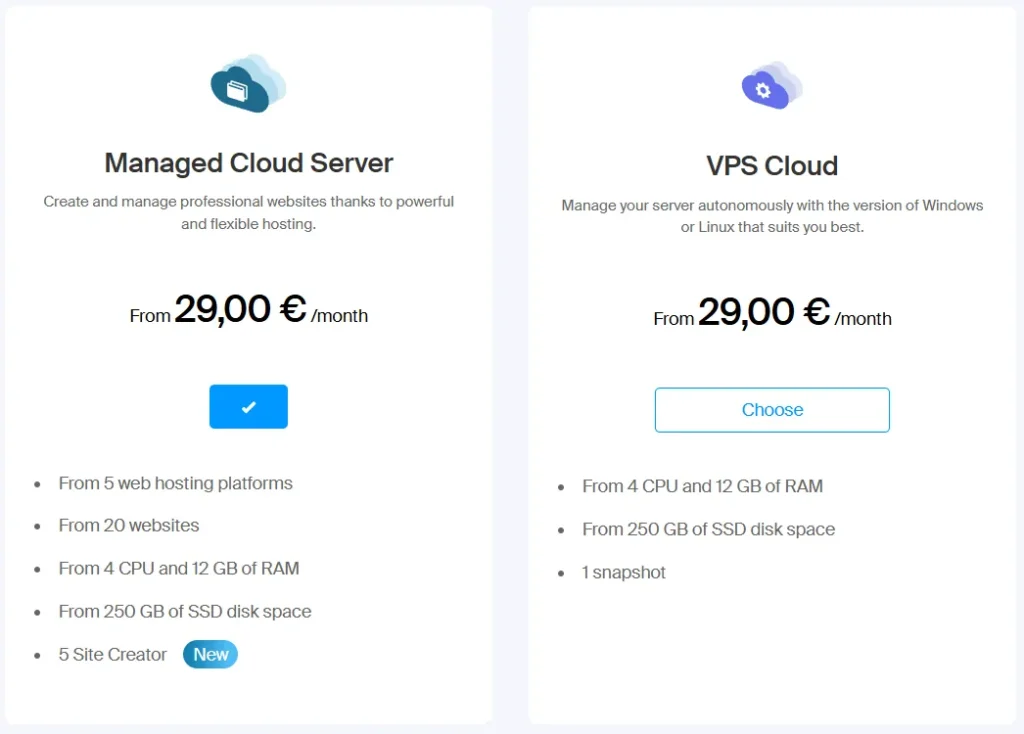The height and width of the screenshot is (734, 1024).
Task: Click the VPS Cloud description text
Action: pyautogui.click(x=771, y=216)
